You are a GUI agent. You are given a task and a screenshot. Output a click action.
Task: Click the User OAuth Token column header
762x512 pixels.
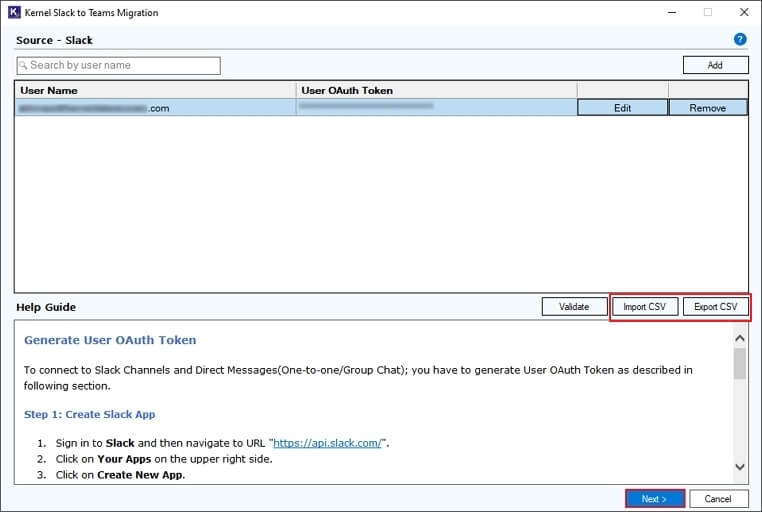tap(436, 90)
